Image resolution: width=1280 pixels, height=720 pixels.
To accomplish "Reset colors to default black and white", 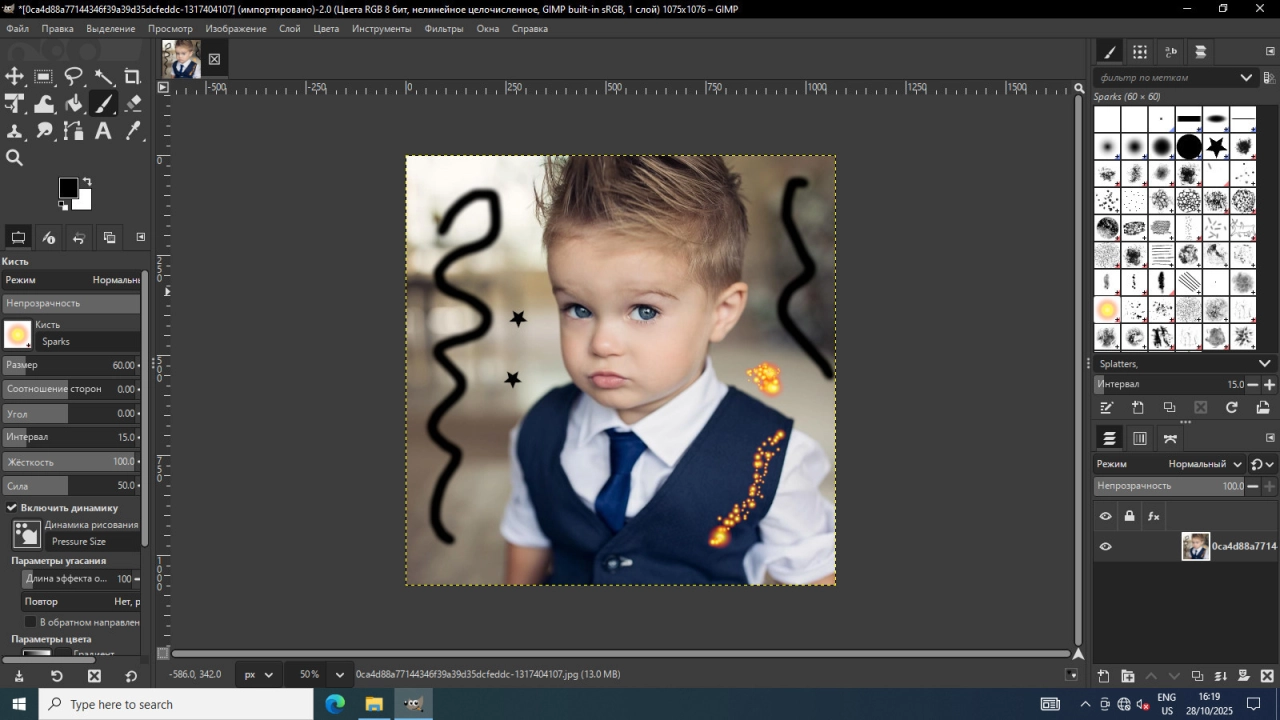I will click(x=63, y=206).
